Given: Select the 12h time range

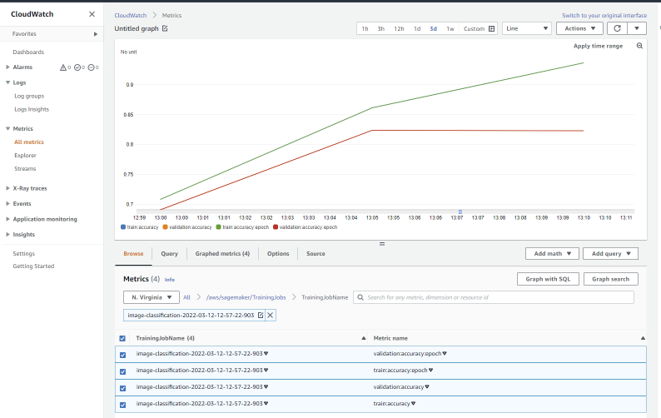Looking at the screenshot, I should (x=399, y=29).
